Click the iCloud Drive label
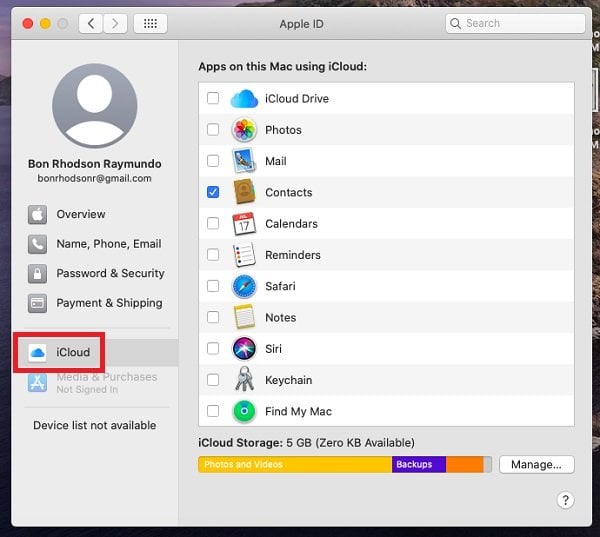600x537 pixels. pyautogui.click(x=297, y=99)
